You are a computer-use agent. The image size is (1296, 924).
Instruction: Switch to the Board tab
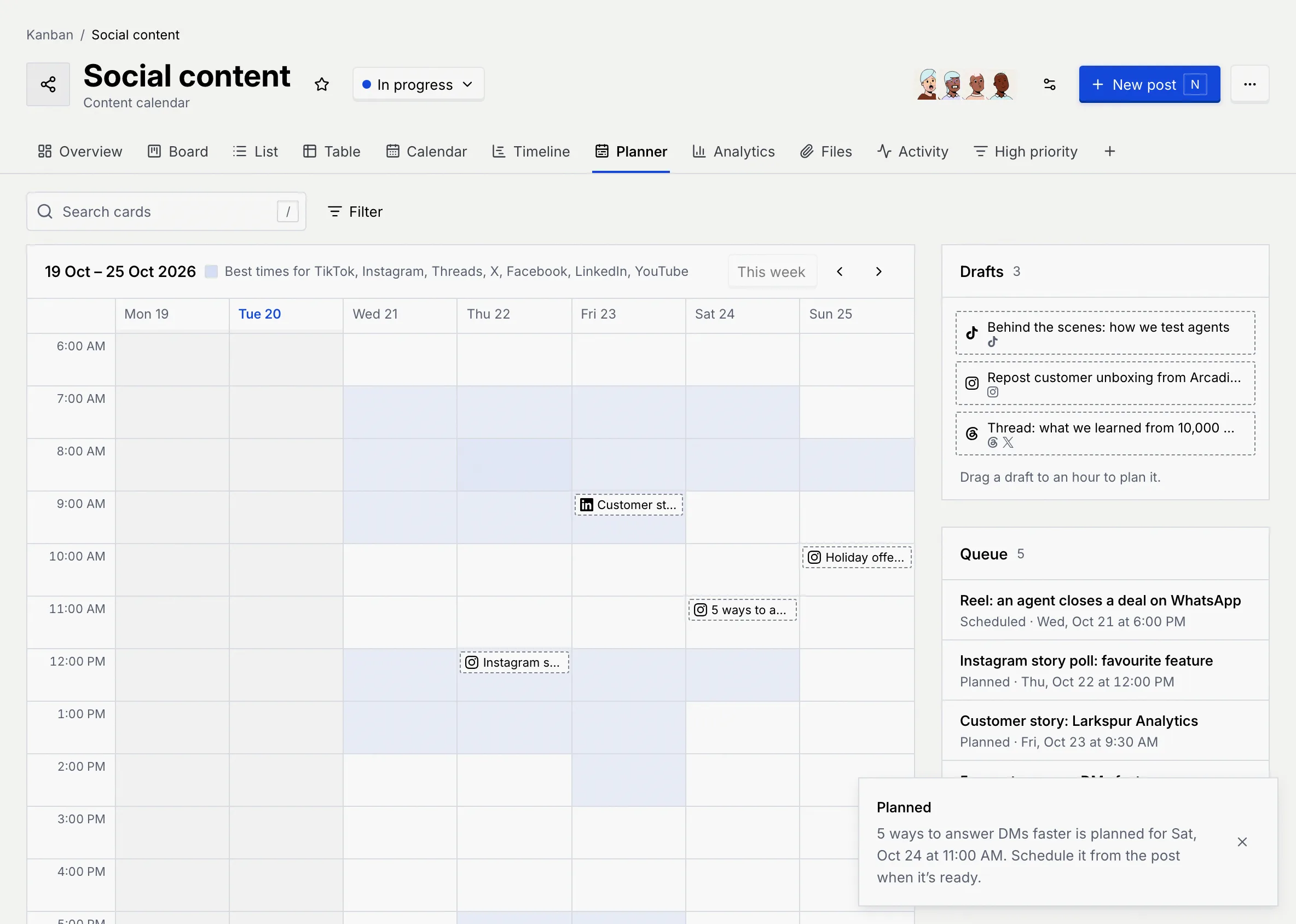coord(178,151)
